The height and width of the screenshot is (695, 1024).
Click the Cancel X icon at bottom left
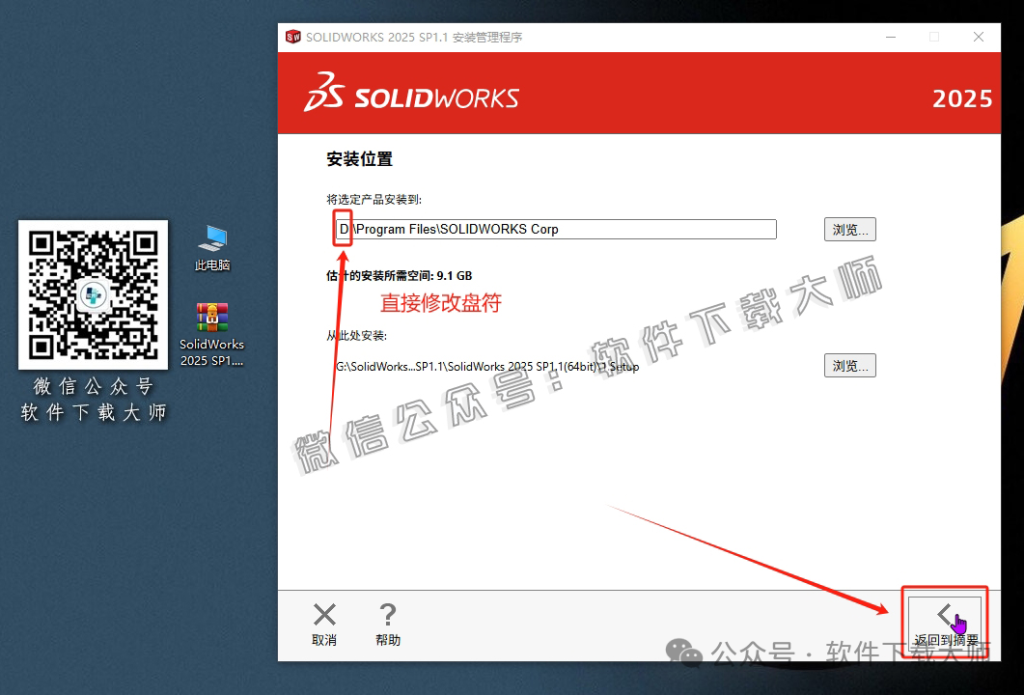pyautogui.click(x=324, y=615)
